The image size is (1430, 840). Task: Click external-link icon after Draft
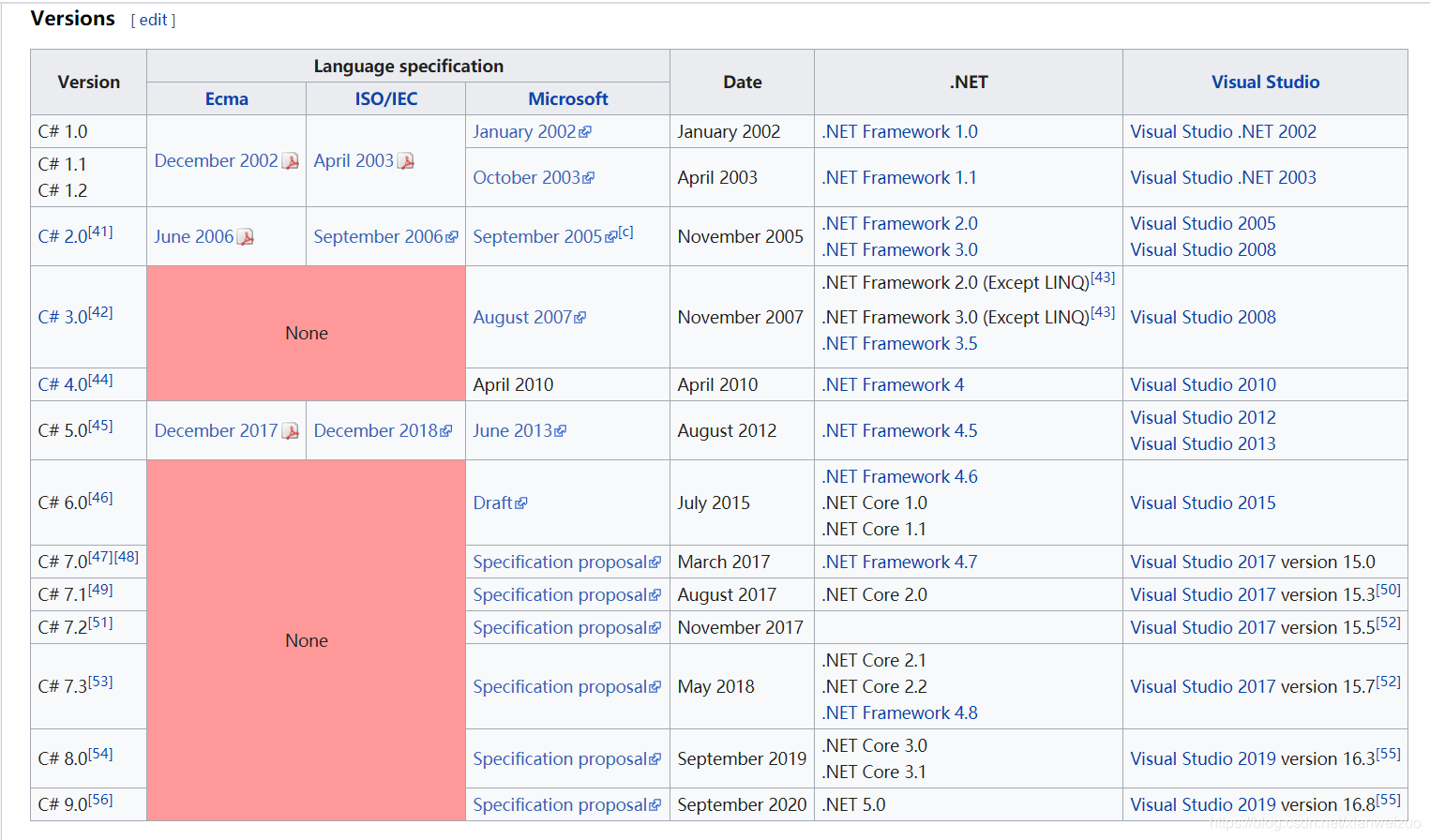point(521,503)
